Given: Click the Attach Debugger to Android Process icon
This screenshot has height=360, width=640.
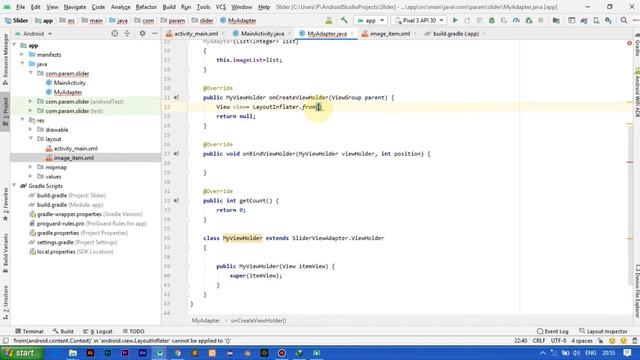Looking at the screenshot, I should (529, 20).
